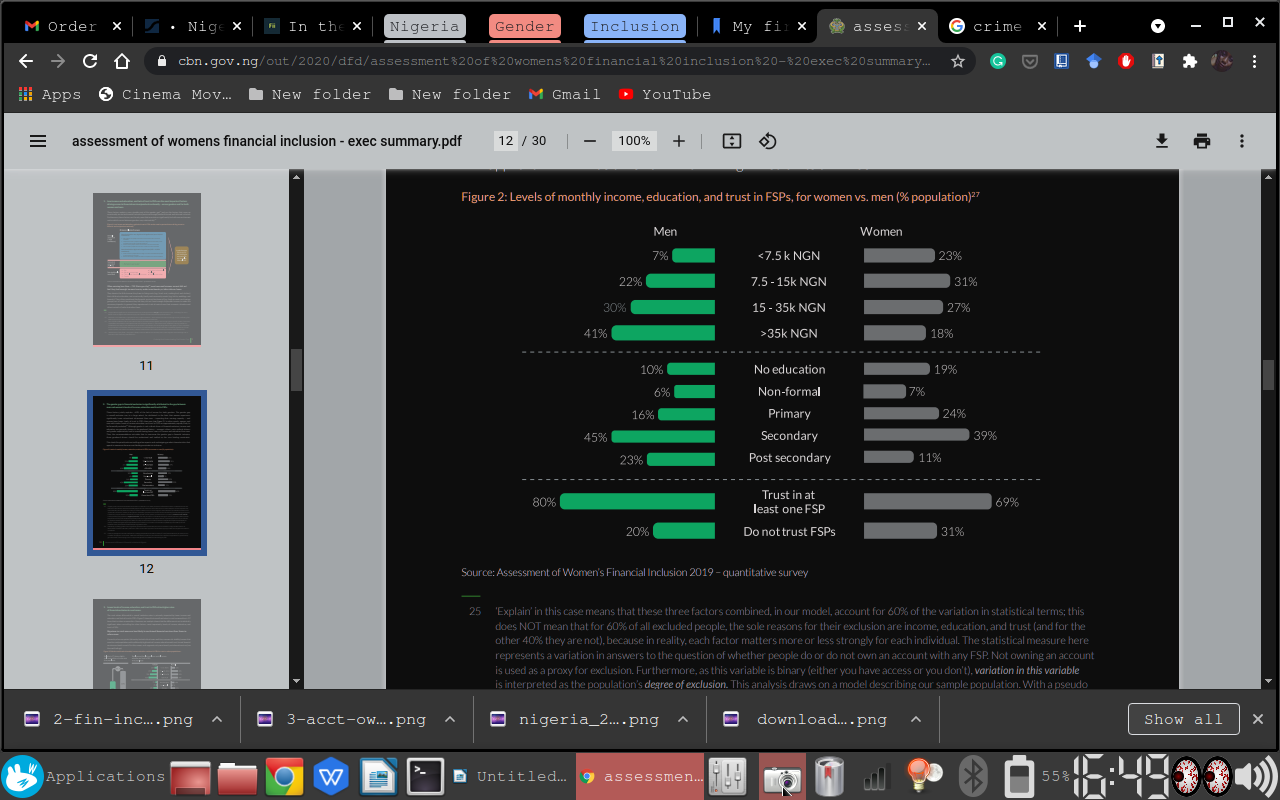Bookmark this page with the star icon
The height and width of the screenshot is (800, 1280).
pos(958,61)
